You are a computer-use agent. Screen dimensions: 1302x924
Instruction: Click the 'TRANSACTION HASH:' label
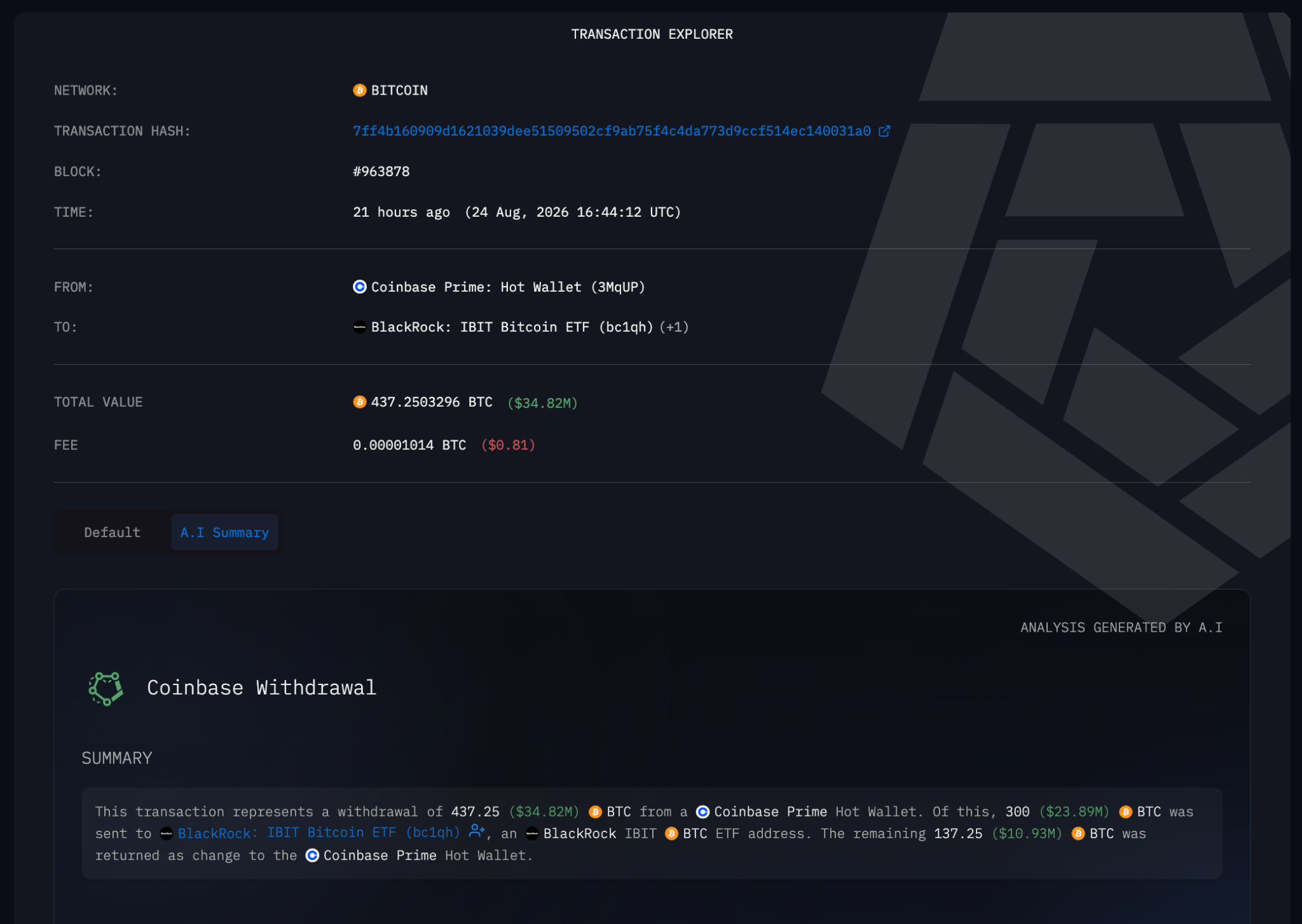click(x=122, y=131)
